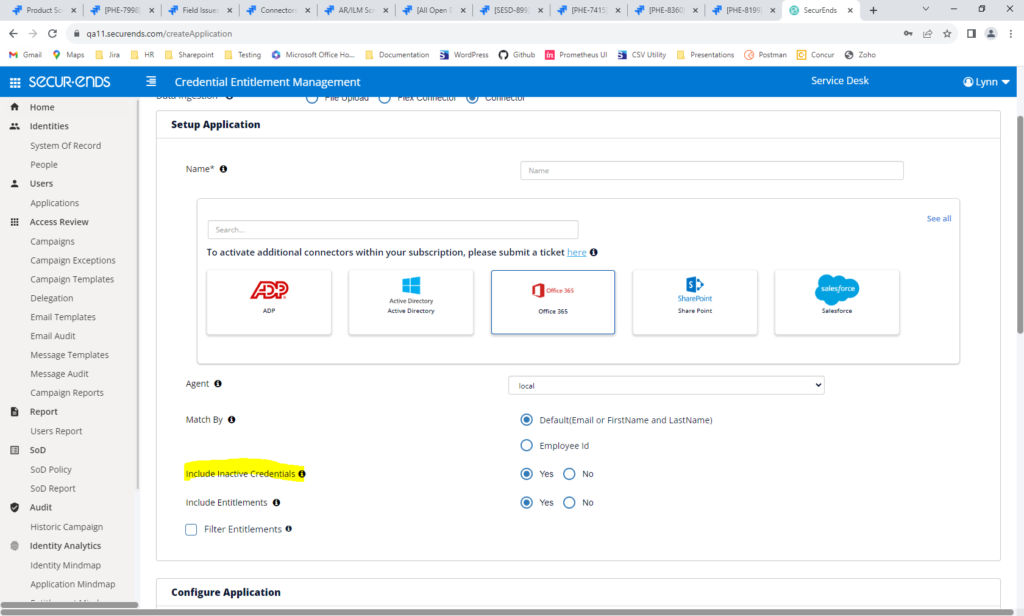Click the browser address bar
Viewport: 1024px width, 616px height.
[x=483, y=34]
